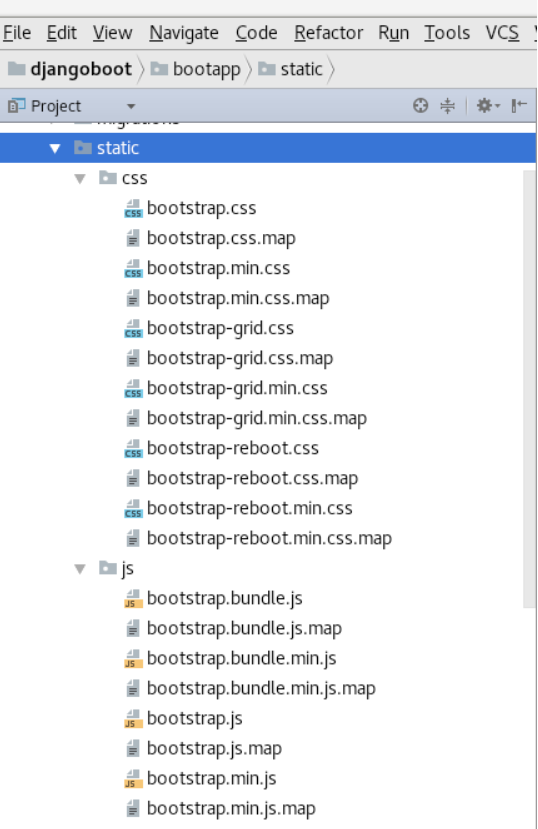Select file name bootstrap.css

201,208
